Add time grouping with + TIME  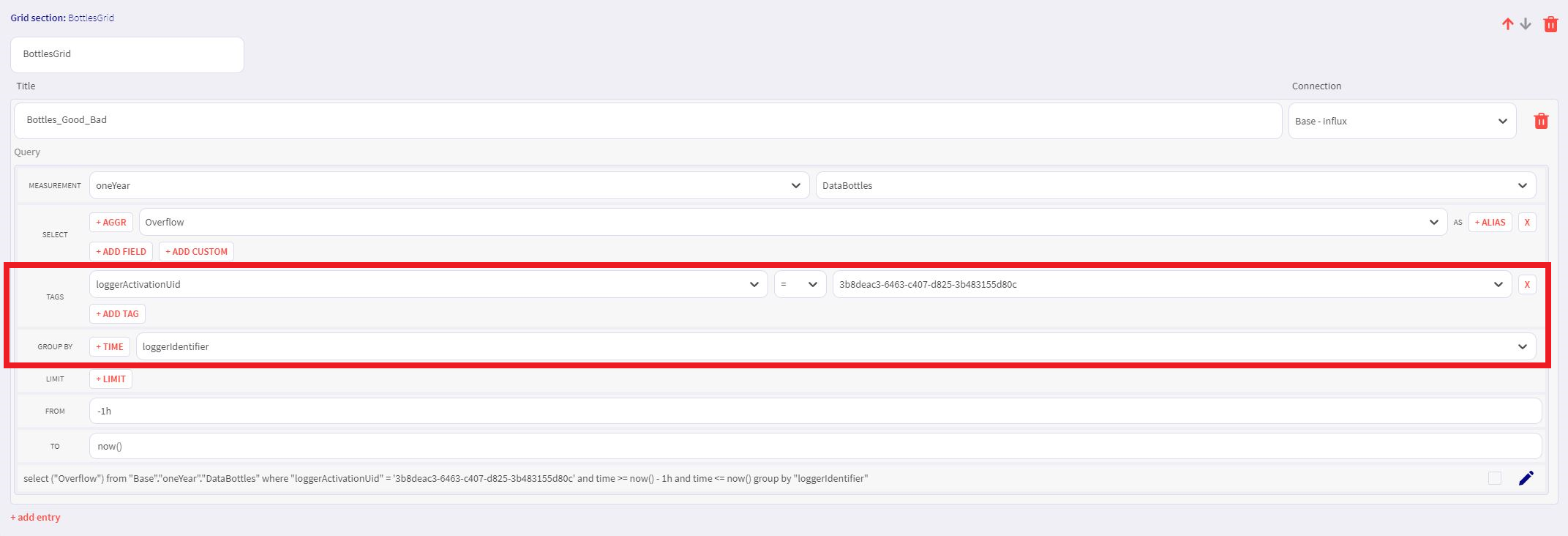tap(110, 346)
